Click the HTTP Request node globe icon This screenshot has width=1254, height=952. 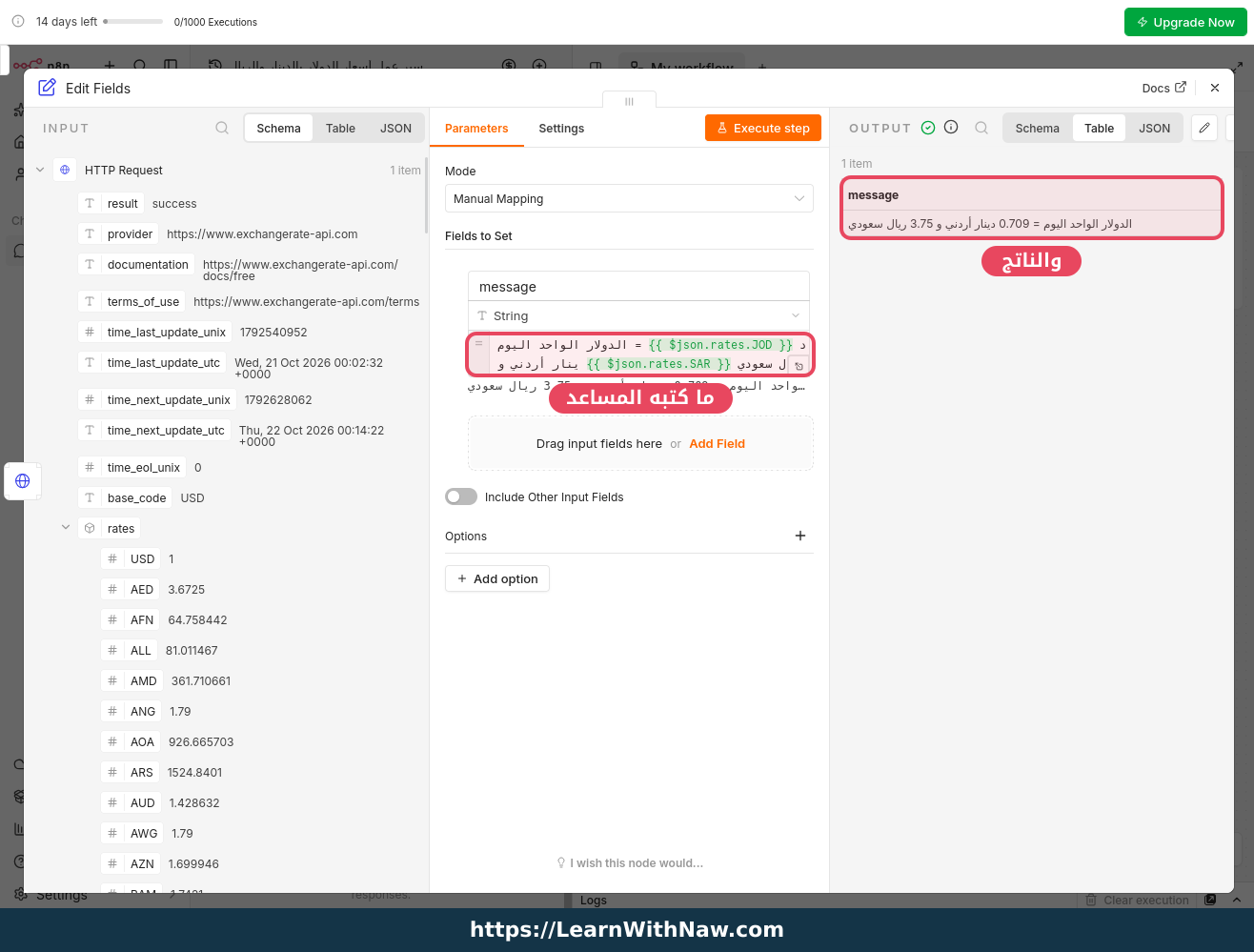click(x=65, y=170)
